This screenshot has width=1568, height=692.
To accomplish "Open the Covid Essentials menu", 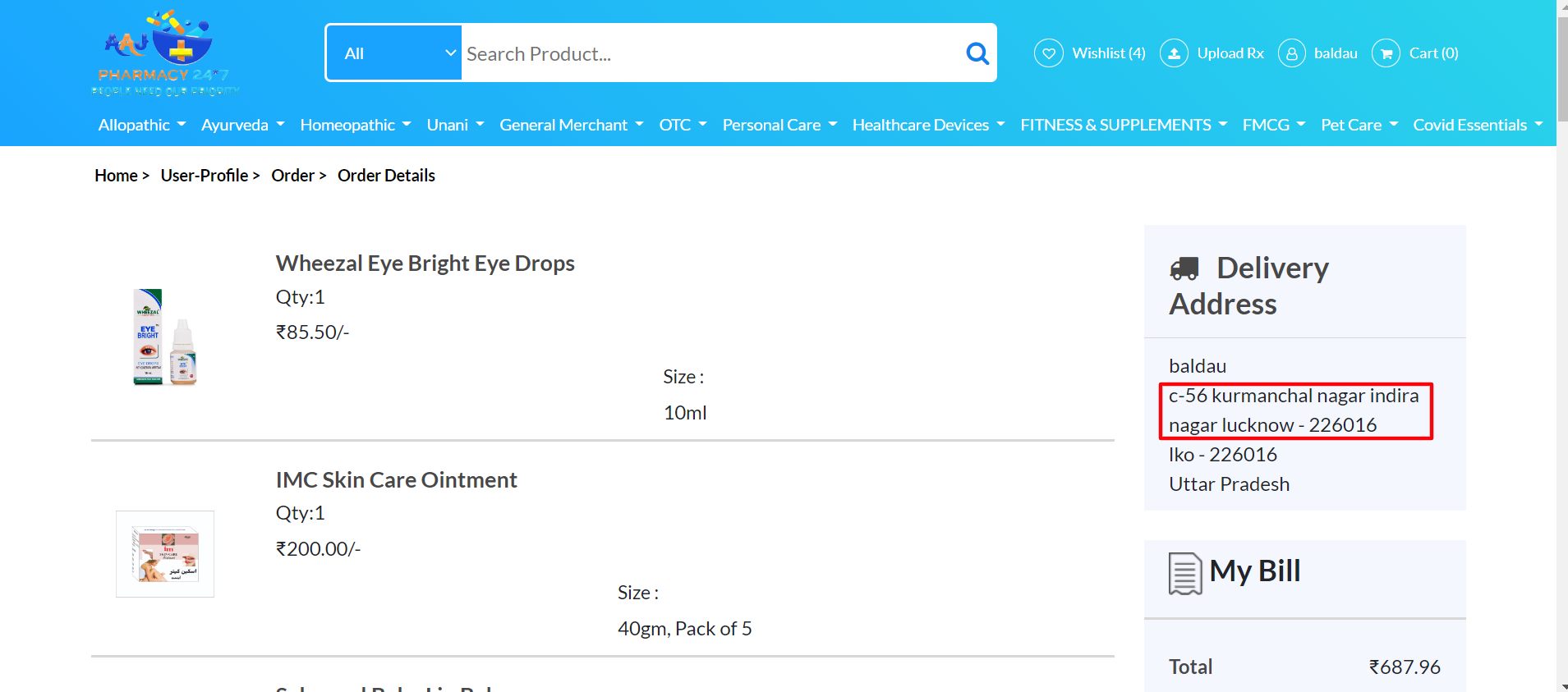I will point(1478,125).
